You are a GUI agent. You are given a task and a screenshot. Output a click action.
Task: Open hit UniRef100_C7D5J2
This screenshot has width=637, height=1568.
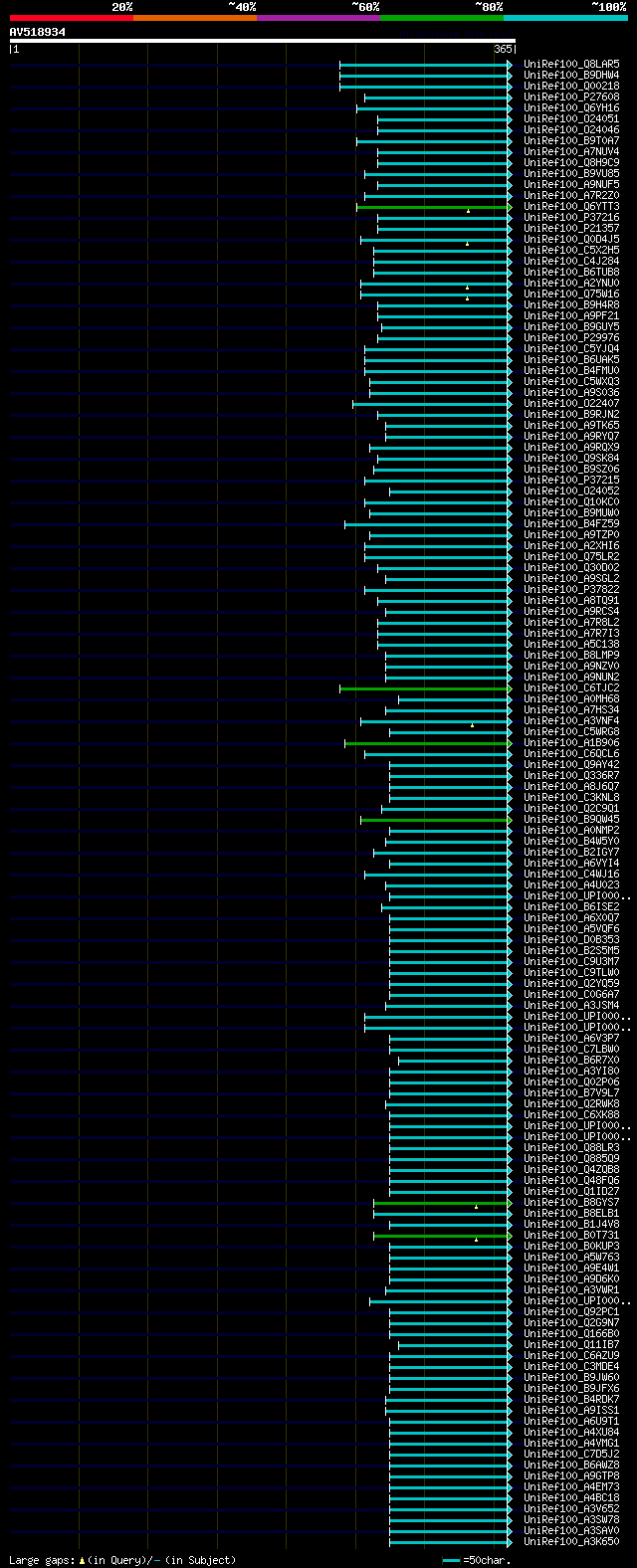[x=571, y=1454]
